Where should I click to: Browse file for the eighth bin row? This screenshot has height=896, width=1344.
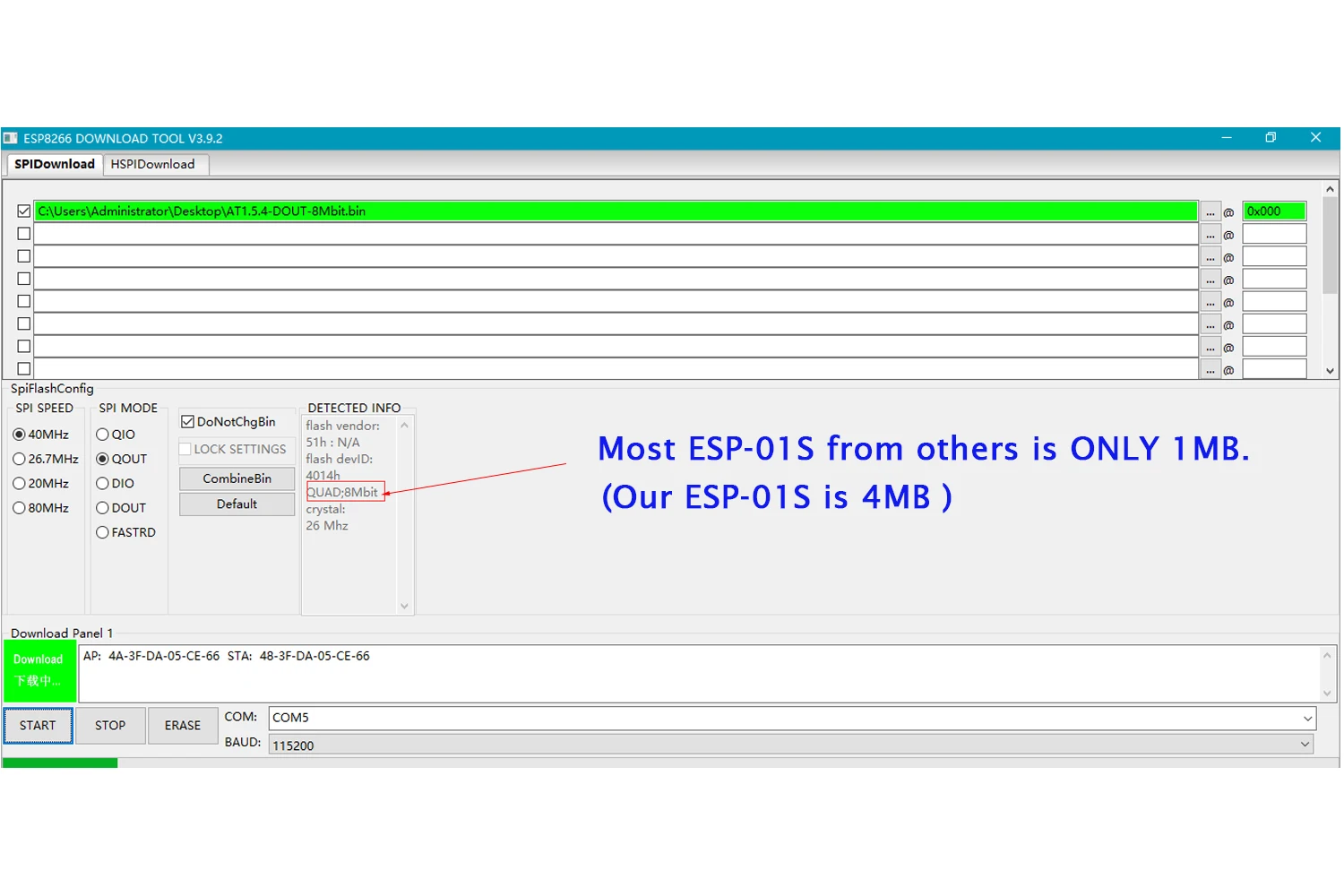pos(1210,369)
